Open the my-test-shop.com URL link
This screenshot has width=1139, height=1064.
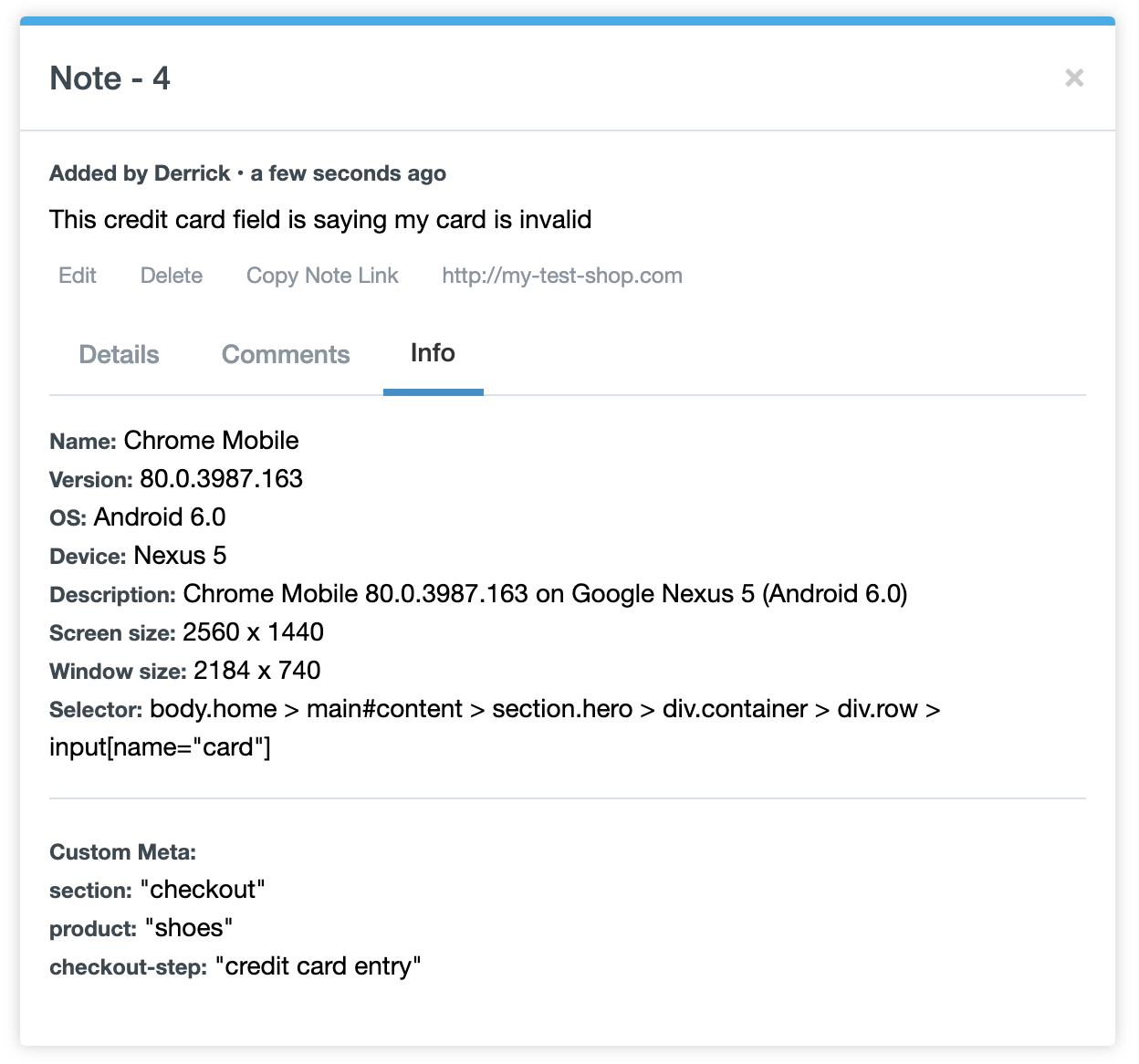coord(562,276)
